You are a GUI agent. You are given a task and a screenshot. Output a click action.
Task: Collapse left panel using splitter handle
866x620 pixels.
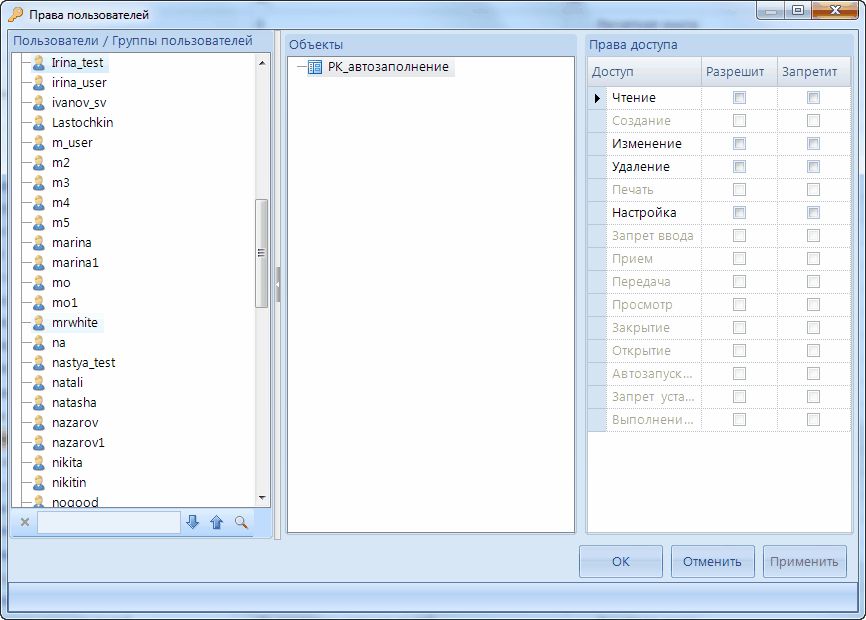(278, 284)
